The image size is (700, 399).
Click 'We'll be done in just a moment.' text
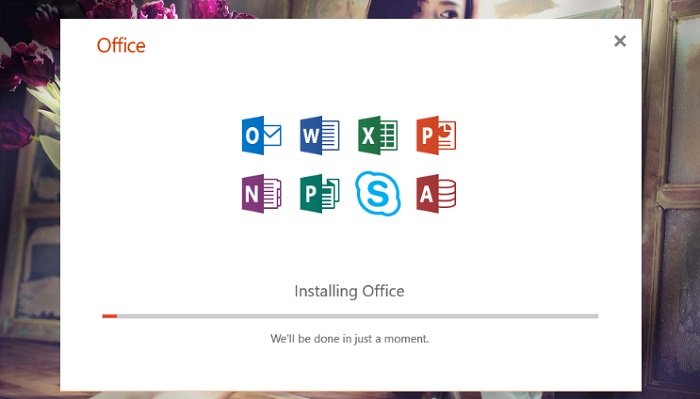[350, 339]
